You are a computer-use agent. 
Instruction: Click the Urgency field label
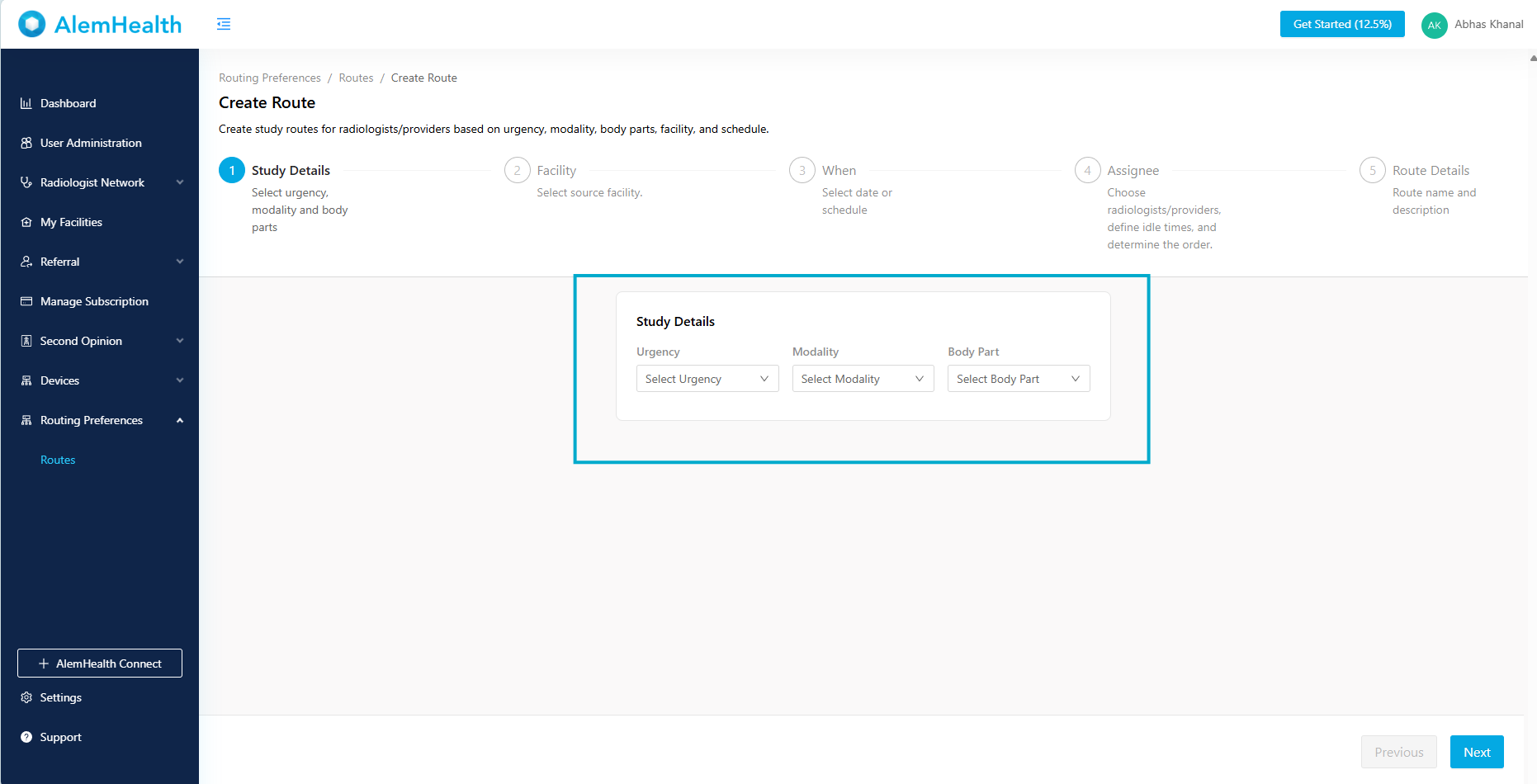(658, 352)
